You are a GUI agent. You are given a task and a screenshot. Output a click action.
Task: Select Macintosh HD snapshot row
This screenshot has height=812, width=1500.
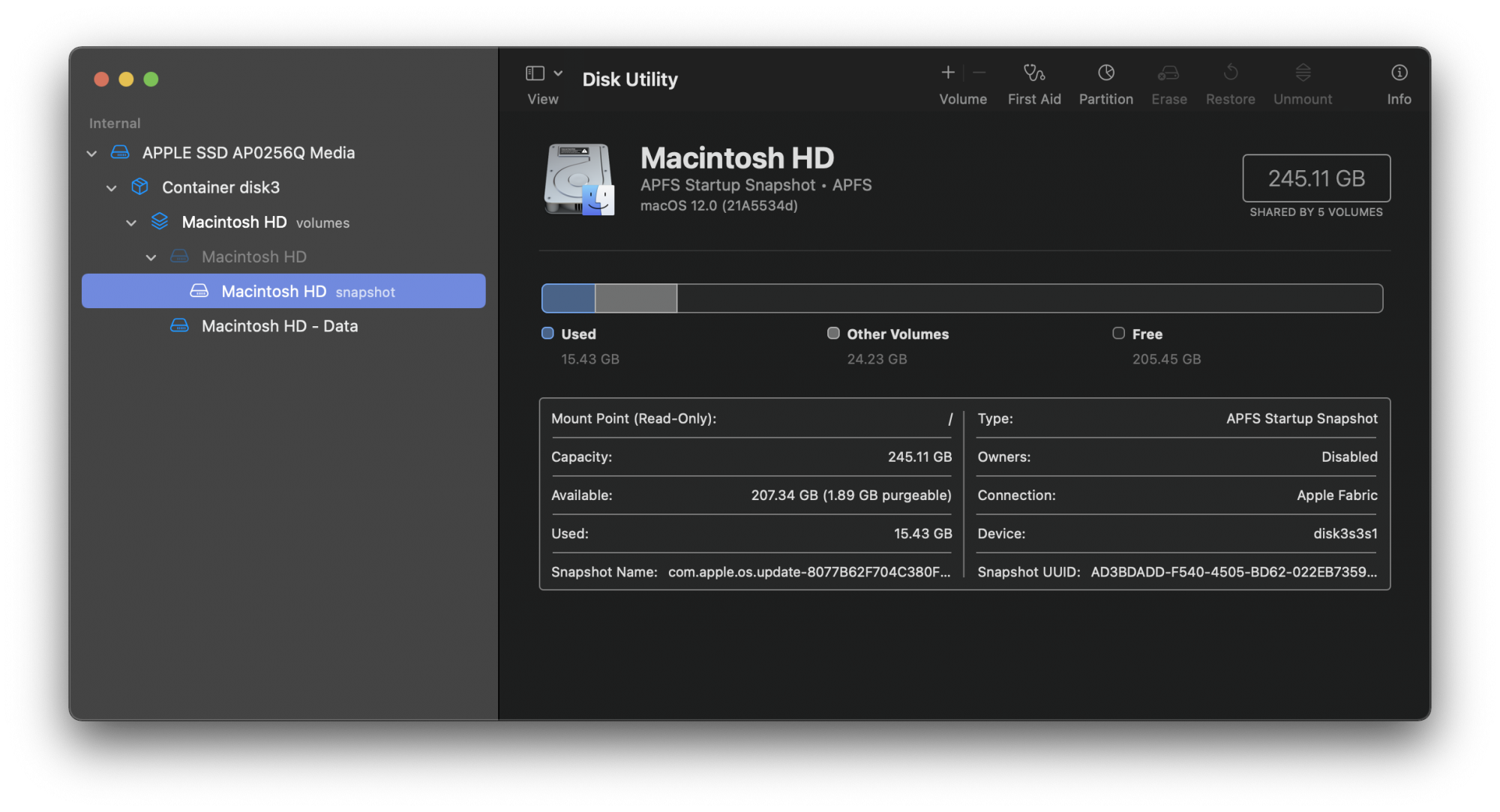point(283,291)
